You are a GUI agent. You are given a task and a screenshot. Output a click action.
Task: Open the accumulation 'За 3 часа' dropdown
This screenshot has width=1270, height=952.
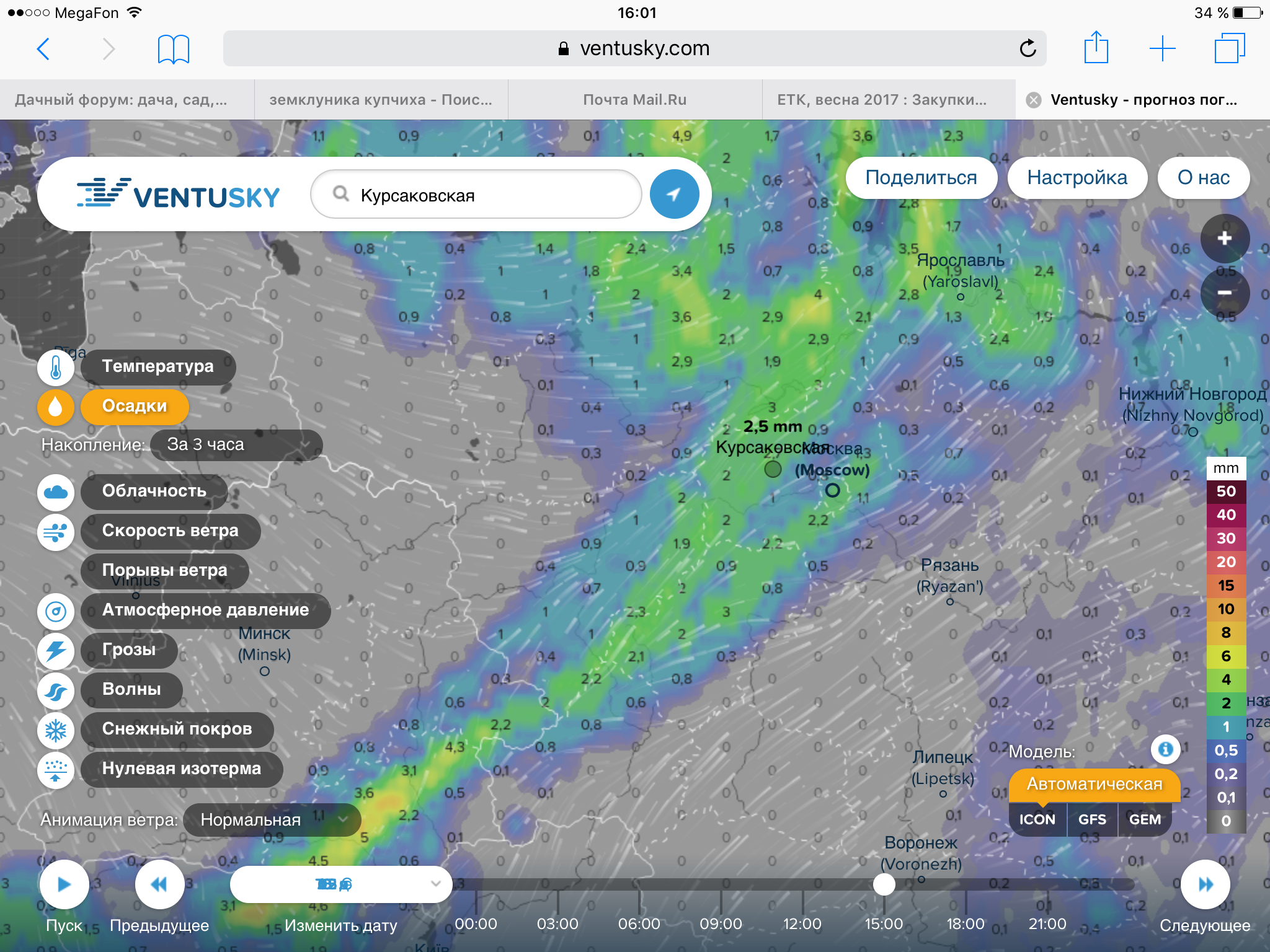(236, 445)
